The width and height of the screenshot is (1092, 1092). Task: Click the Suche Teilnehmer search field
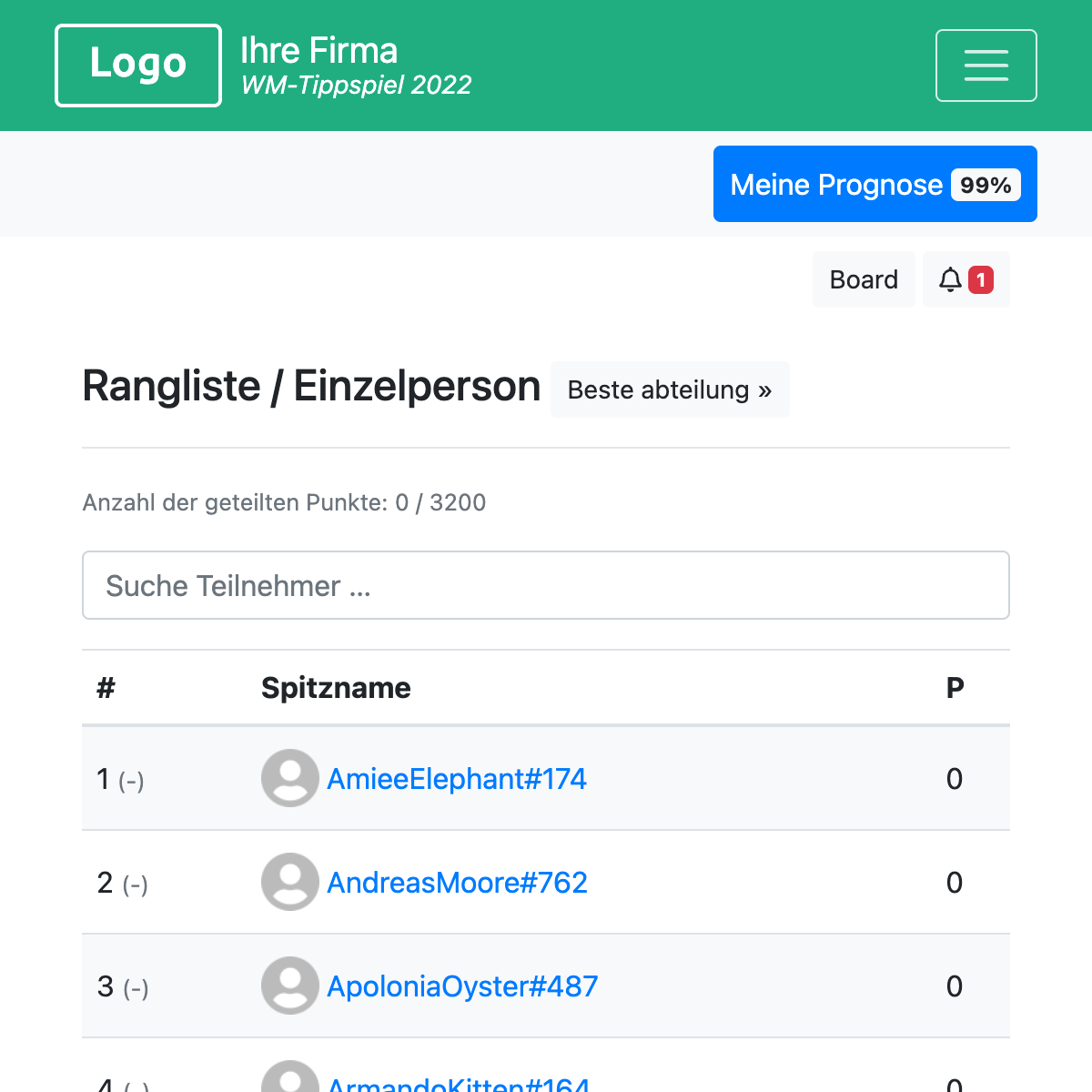[x=546, y=585]
